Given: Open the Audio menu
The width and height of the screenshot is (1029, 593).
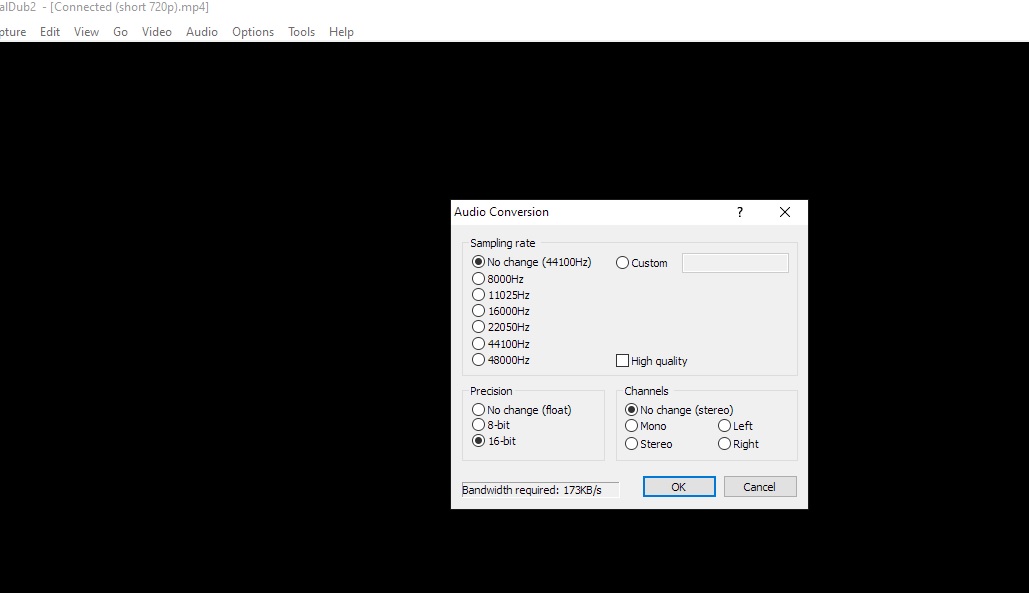Looking at the screenshot, I should (x=201, y=31).
